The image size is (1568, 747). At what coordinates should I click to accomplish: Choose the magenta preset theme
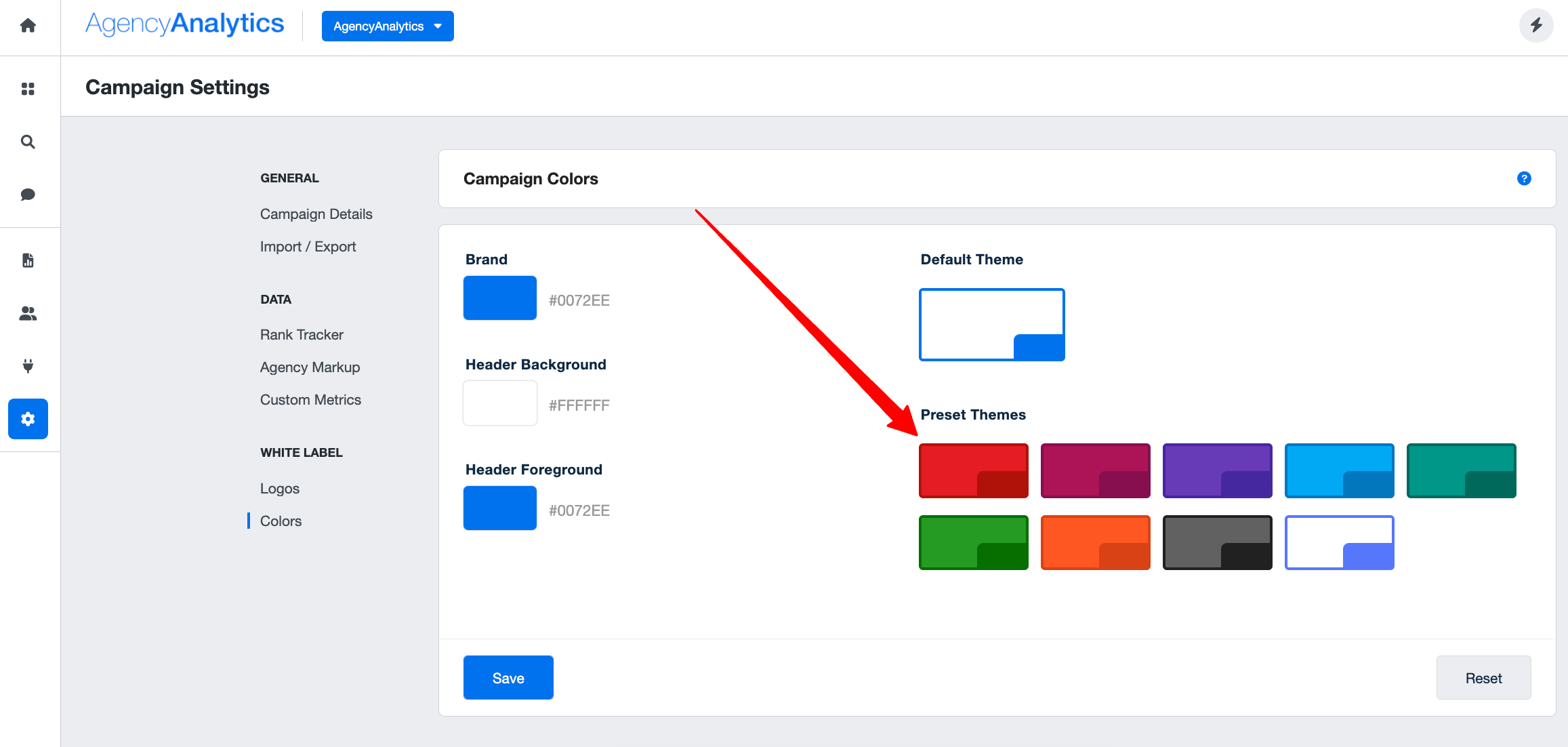point(1096,471)
